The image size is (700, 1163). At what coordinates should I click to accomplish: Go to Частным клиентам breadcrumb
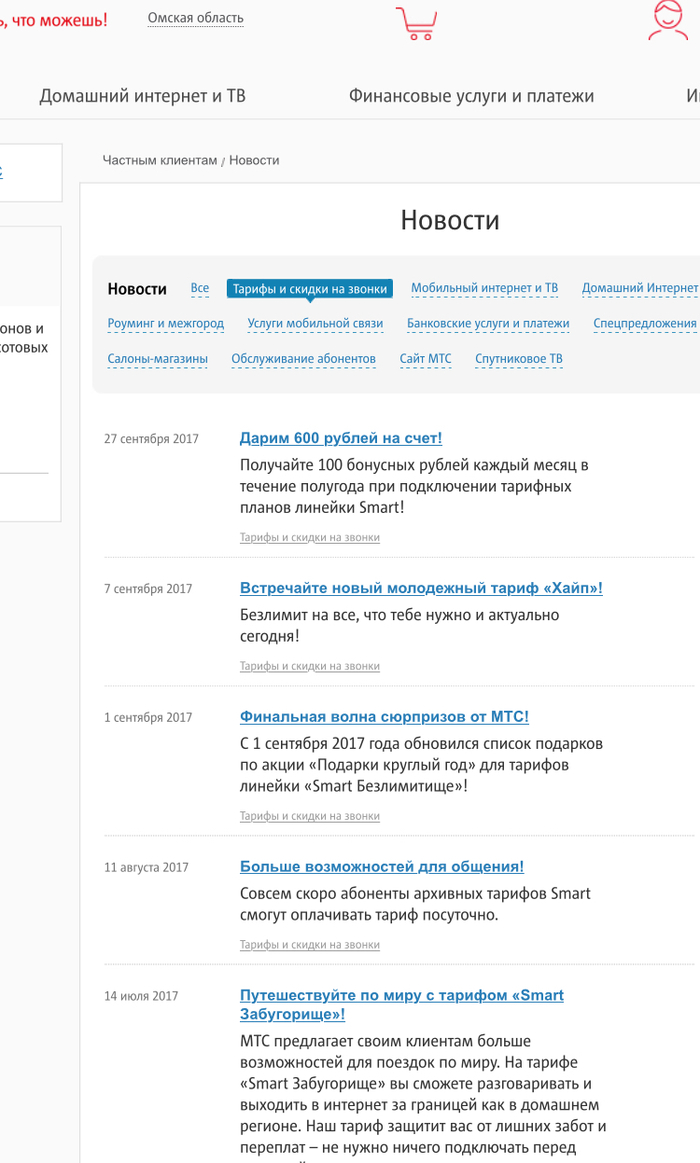click(159, 160)
